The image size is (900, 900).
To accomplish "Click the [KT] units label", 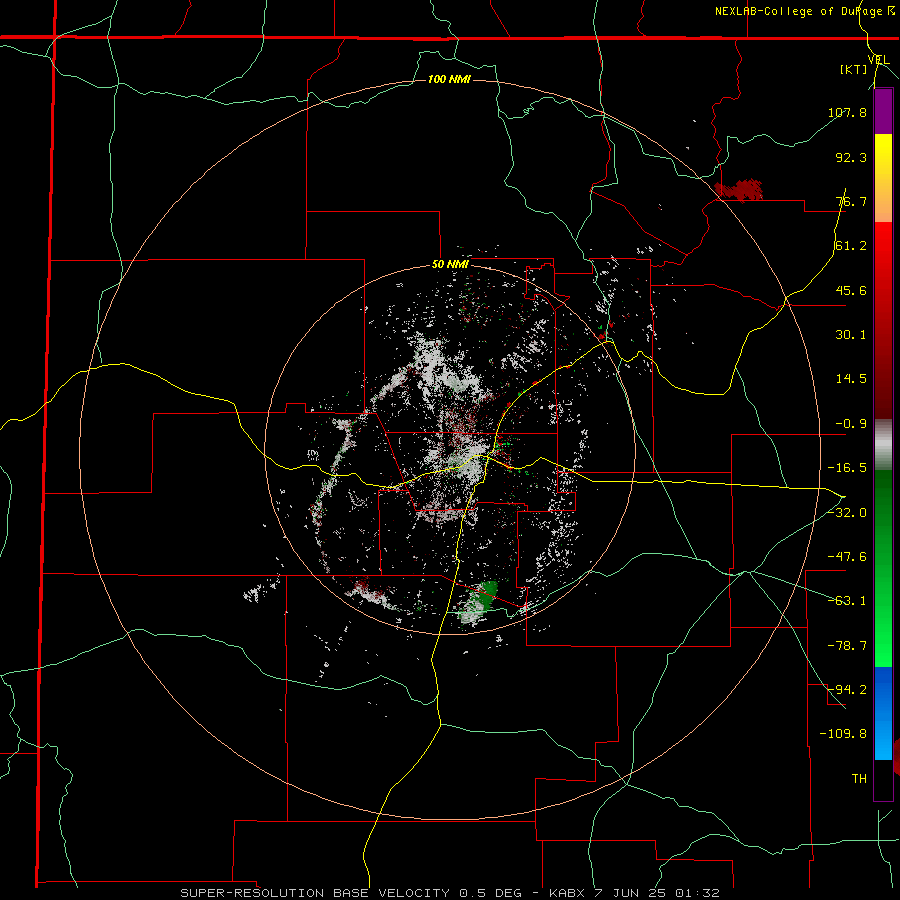I will [x=854, y=70].
